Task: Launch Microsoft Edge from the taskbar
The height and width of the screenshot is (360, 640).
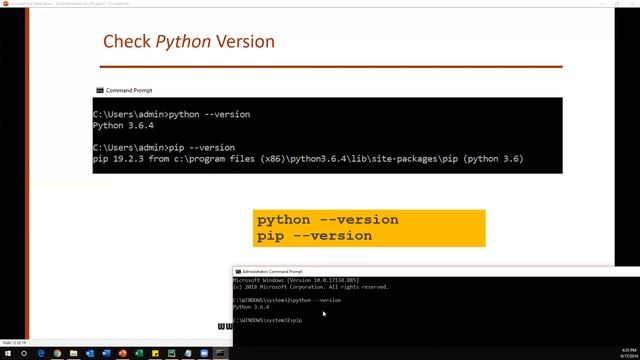Action: coord(41,353)
